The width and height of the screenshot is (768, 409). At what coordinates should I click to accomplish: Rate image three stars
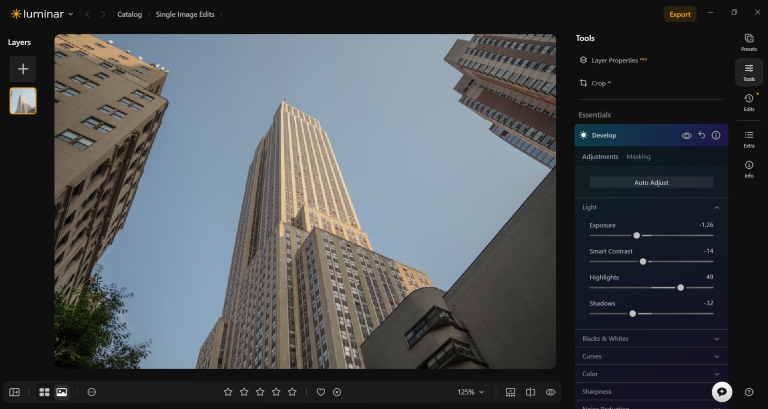(x=260, y=392)
